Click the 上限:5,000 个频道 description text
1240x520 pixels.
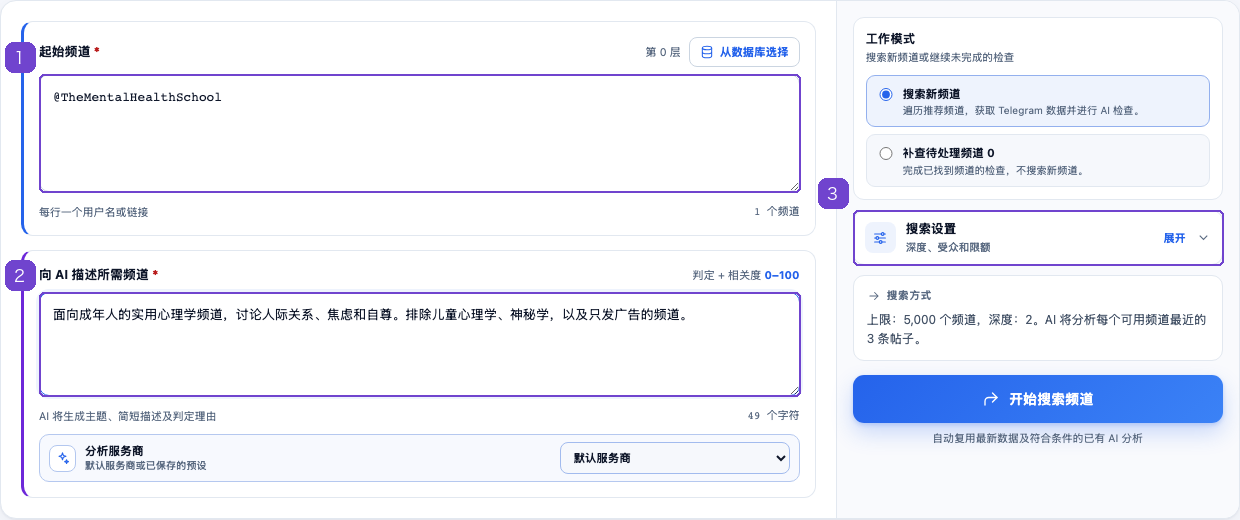(1037, 329)
